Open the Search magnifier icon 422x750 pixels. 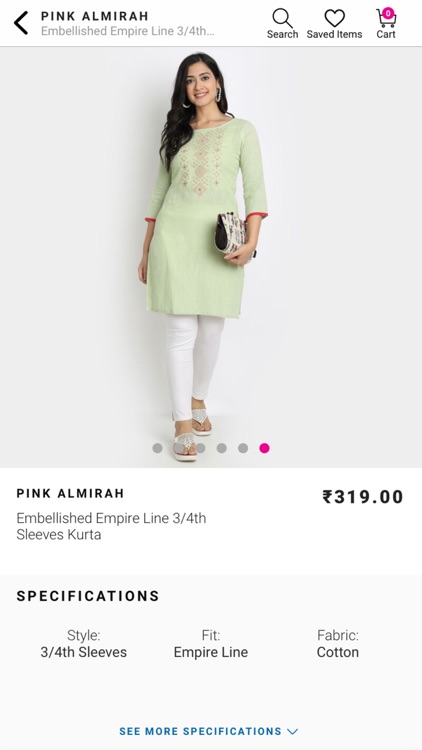pos(282,18)
